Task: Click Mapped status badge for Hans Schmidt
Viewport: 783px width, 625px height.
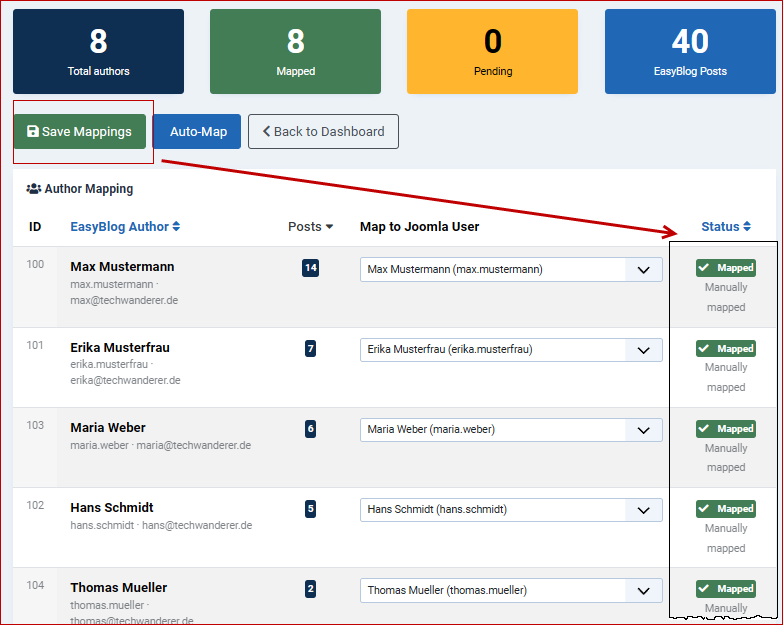Action: [x=726, y=508]
